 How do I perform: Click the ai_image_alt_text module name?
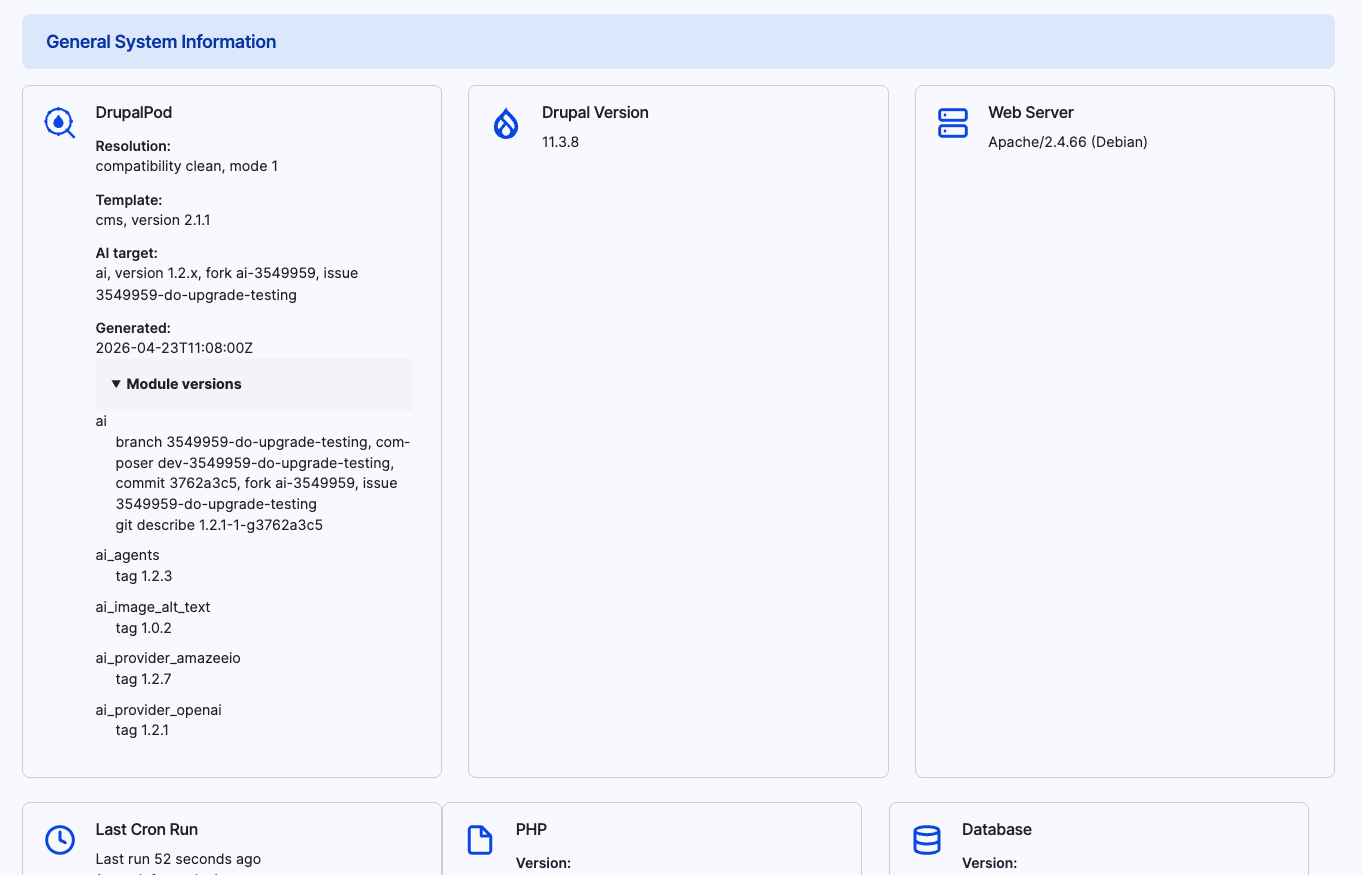tap(153, 607)
